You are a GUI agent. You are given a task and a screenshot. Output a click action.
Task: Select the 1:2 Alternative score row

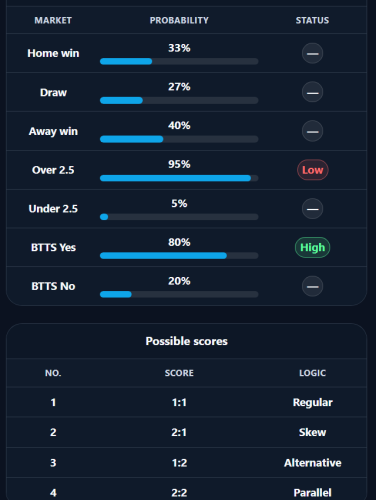click(x=187, y=462)
